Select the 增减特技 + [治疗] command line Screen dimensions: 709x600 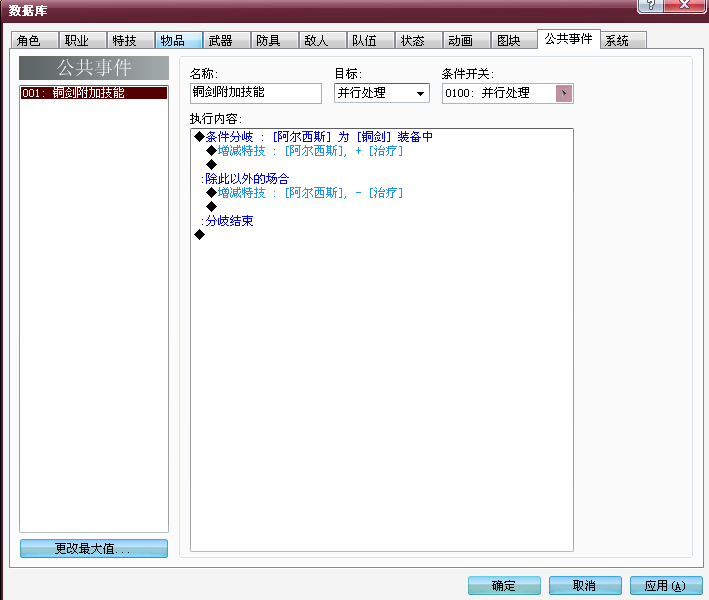click(304, 151)
